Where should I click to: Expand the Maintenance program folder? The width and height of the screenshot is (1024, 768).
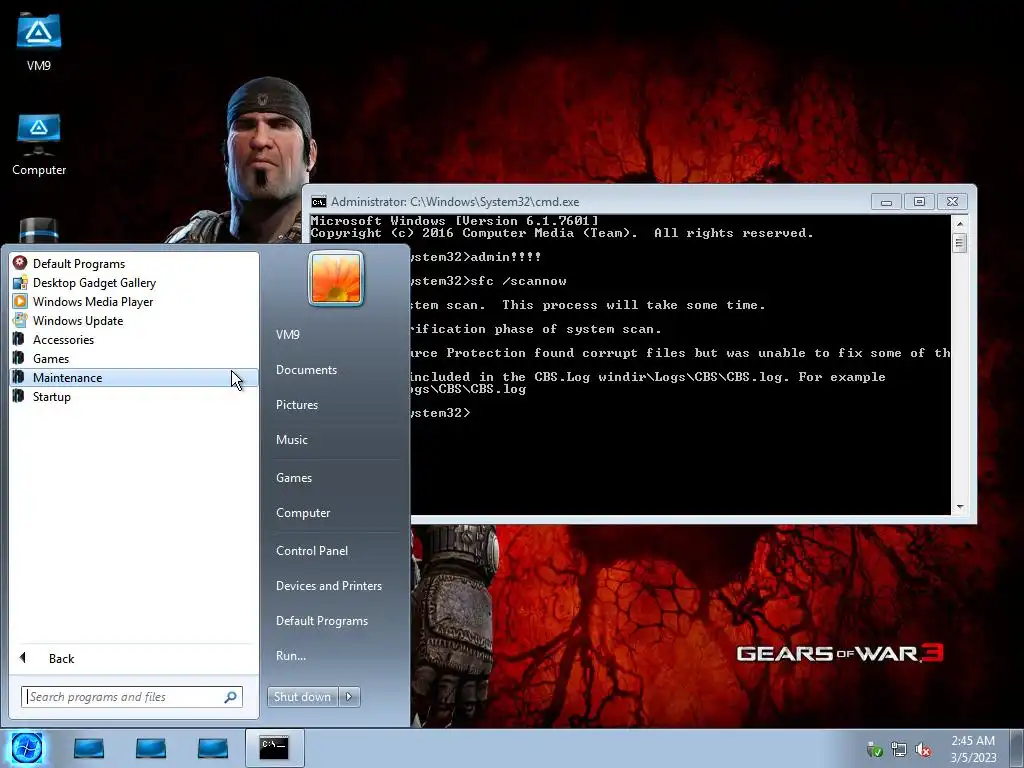(x=135, y=377)
